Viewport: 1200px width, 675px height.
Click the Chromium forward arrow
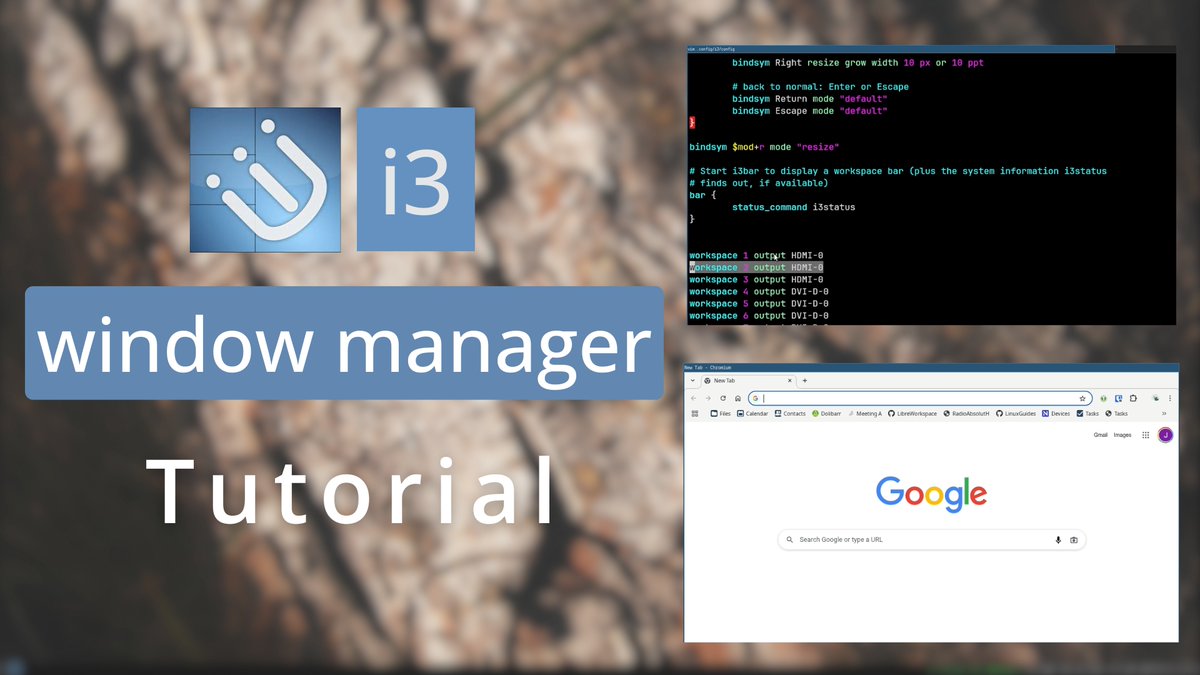coord(708,398)
